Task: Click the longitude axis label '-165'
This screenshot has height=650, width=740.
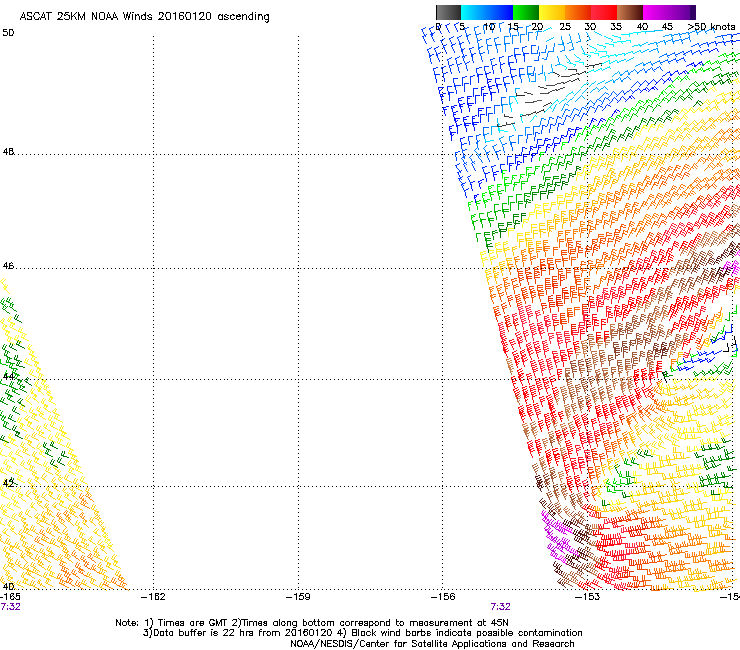Action: [10, 597]
